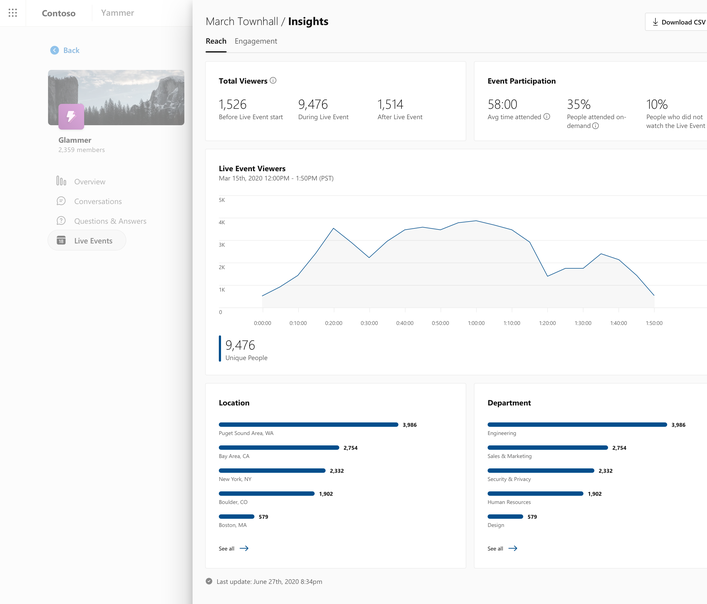Click the Bay Area, CA bar
The height and width of the screenshot is (604, 707).
279,448
